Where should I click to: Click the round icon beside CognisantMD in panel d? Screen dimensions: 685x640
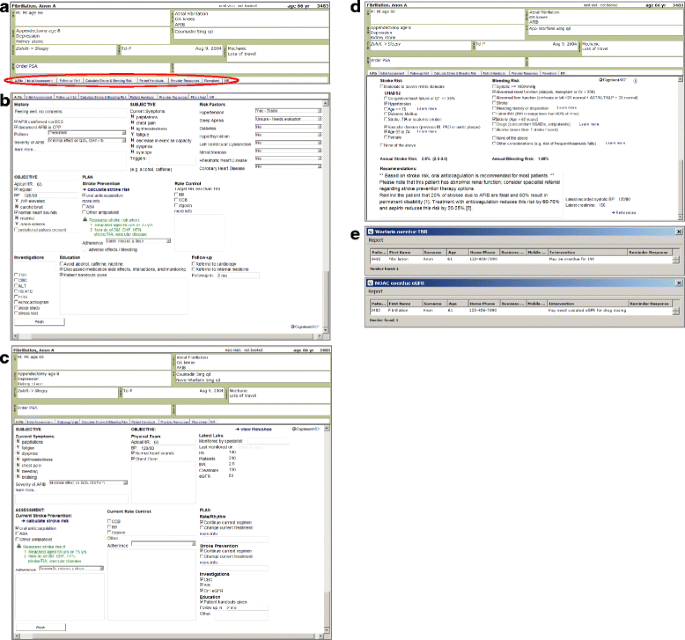[635, 81]
